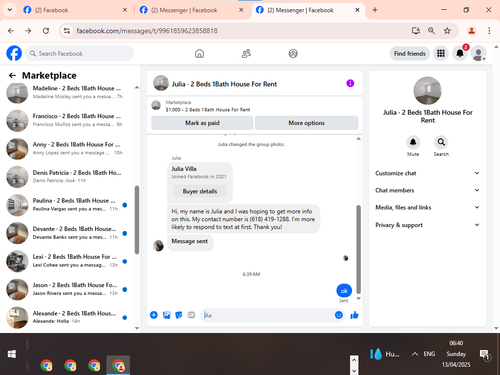Bookmark this page with star icon

pyautogui.click(x=447, y=31)
